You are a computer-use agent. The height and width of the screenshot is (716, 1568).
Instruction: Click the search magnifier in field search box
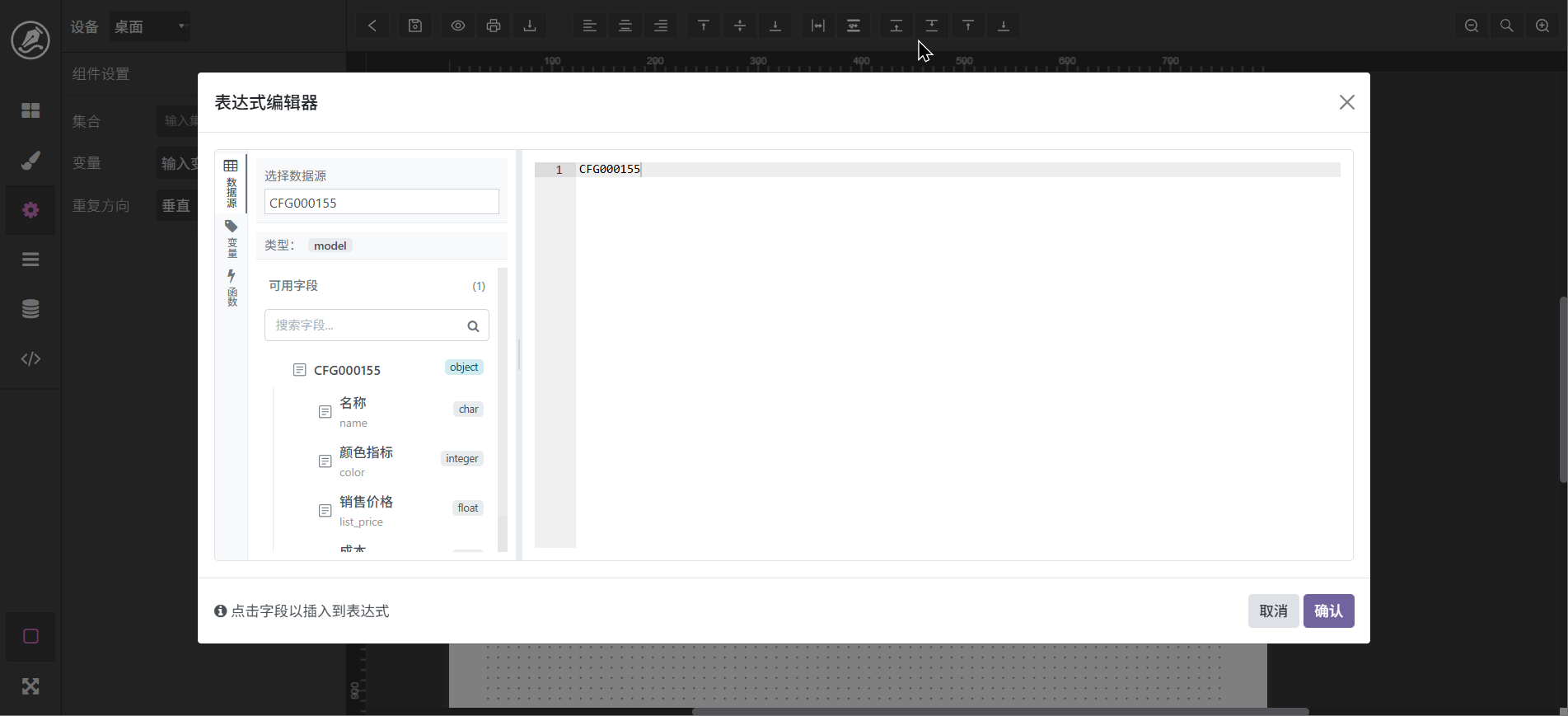473,326
